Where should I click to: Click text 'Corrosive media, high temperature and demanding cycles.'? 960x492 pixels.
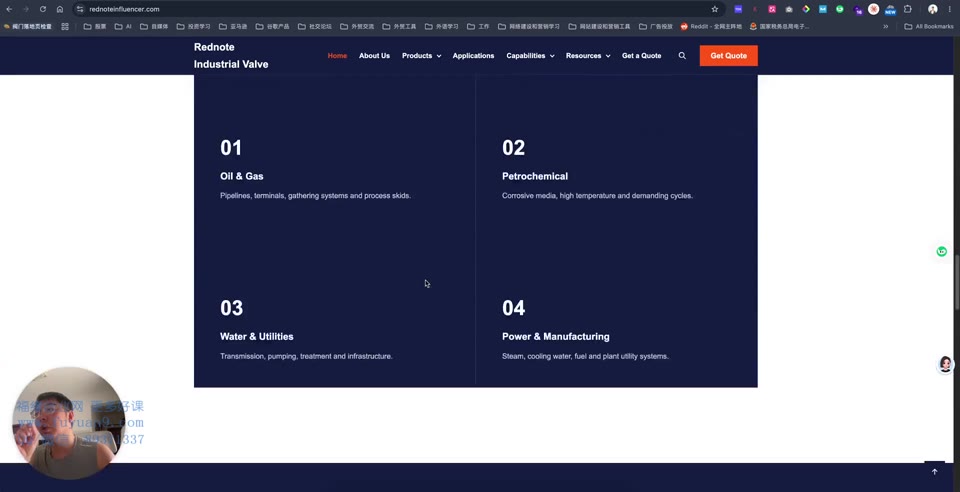pos(598,196)
